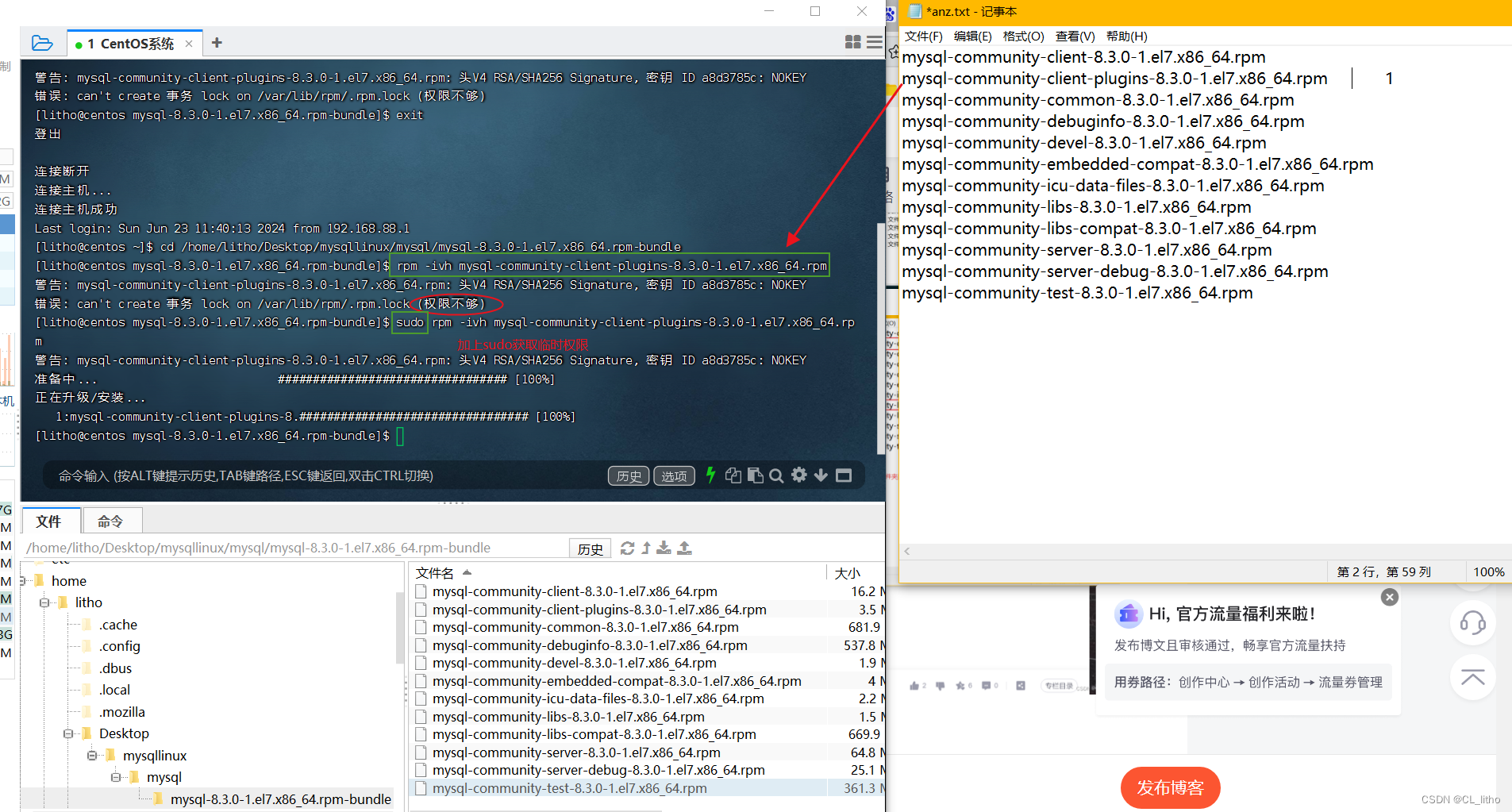Select mysql-community-icu-data-files rpm file

coord(598,698)
